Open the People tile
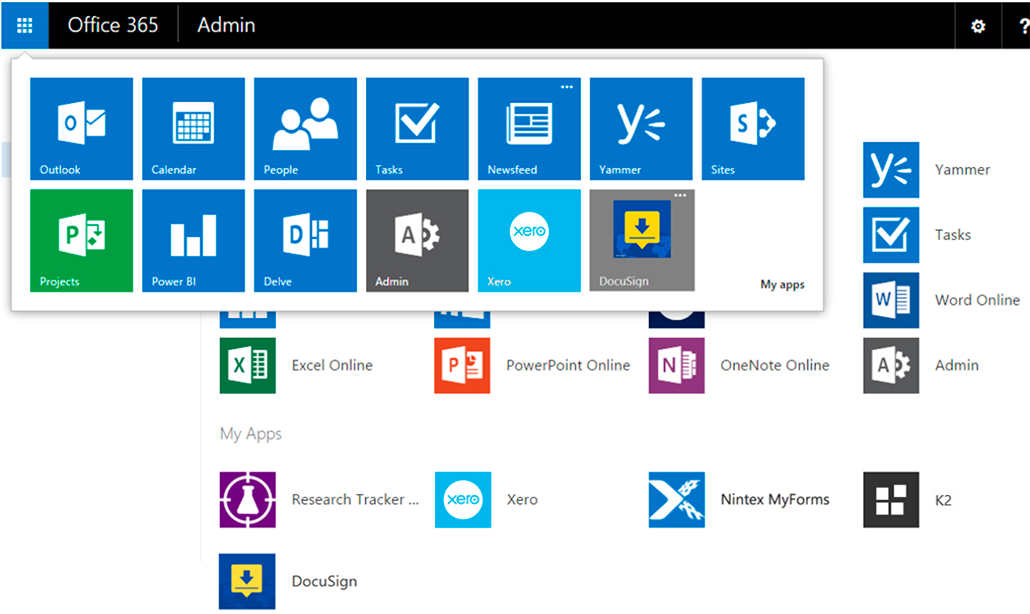Image resolution: width=1030 pixels, height=614 pixels. click(x=305, y=129)
